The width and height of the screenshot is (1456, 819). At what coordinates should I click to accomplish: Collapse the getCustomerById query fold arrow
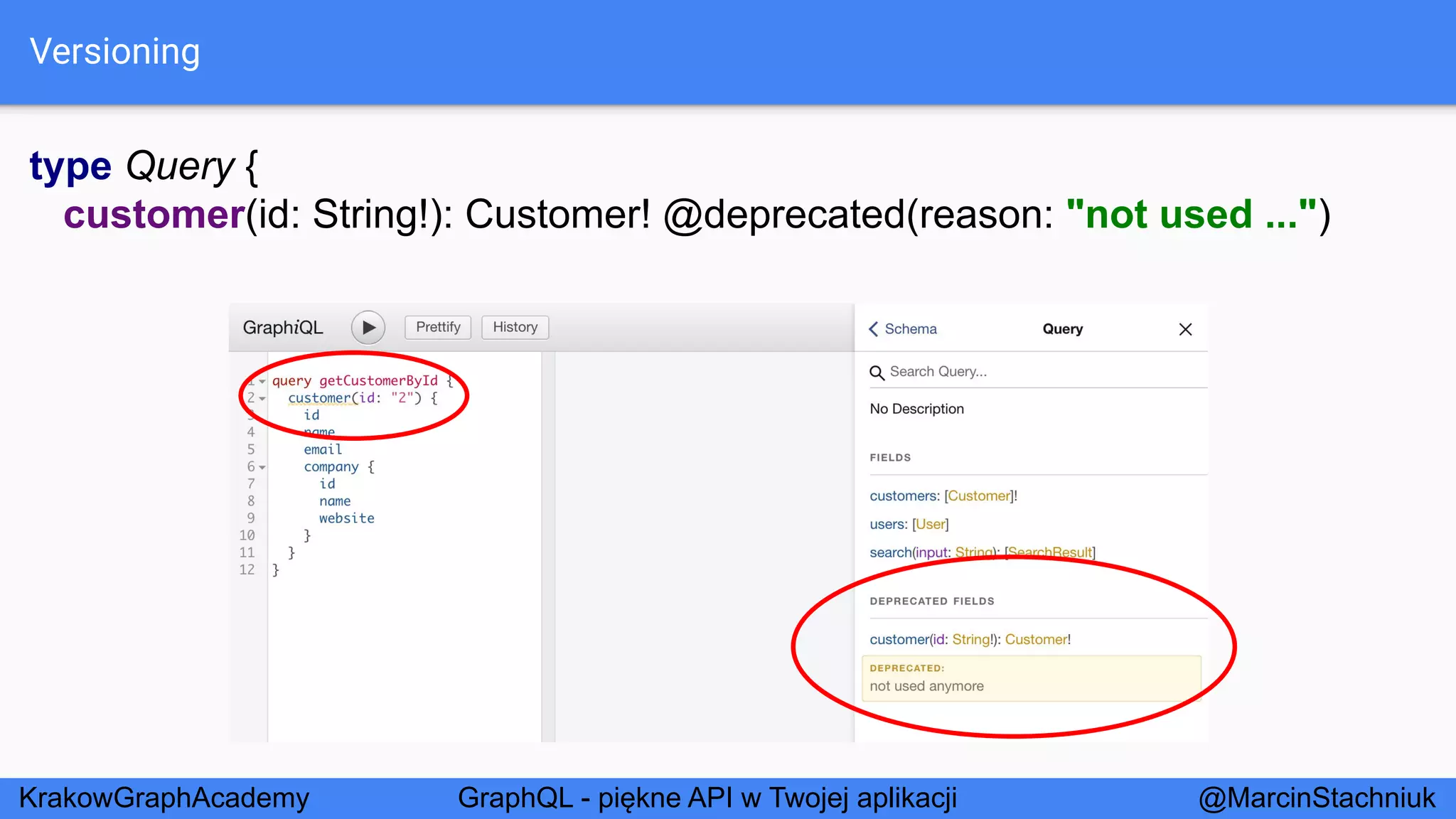262,382
